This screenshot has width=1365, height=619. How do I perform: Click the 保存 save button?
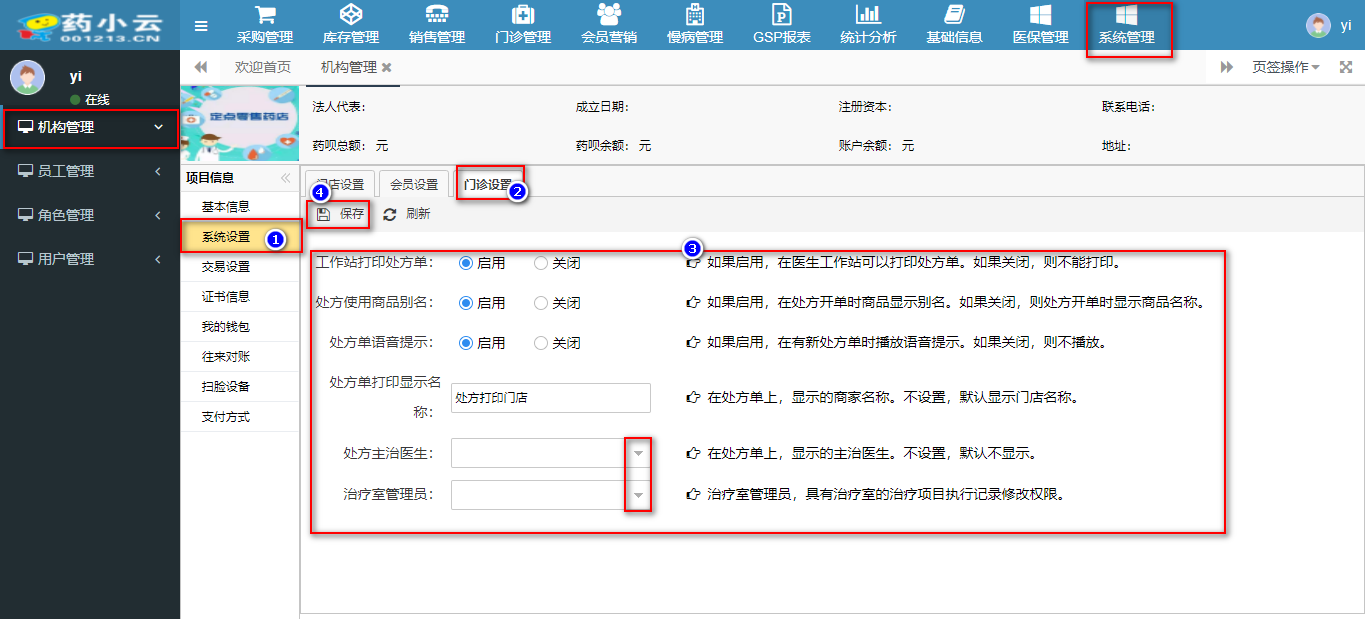(341, 214)
